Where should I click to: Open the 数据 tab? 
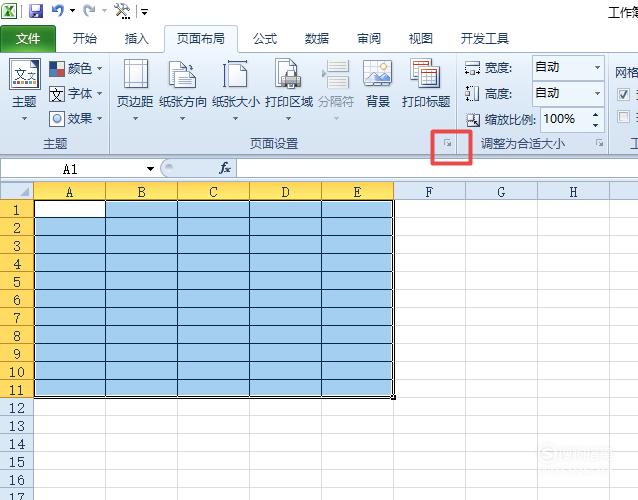[x=317, y=39]
